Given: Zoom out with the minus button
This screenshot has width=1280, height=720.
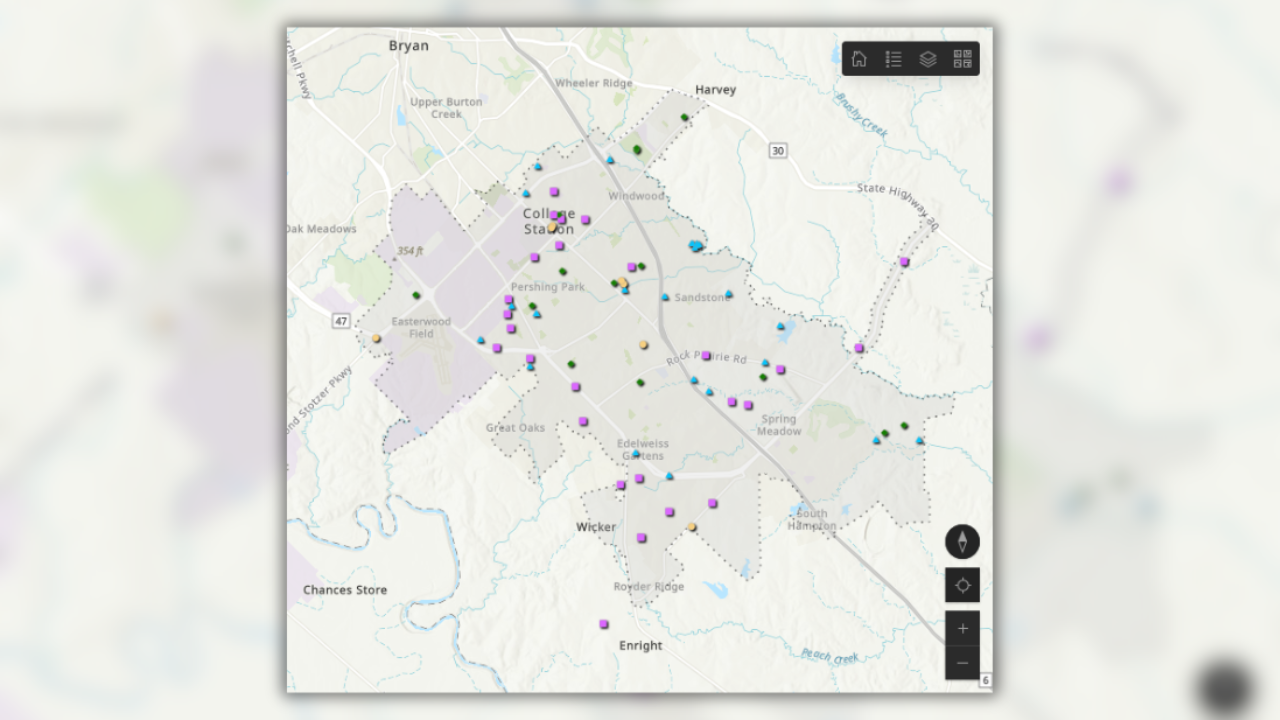Looking at the screenshot, I should click(962, 663).
